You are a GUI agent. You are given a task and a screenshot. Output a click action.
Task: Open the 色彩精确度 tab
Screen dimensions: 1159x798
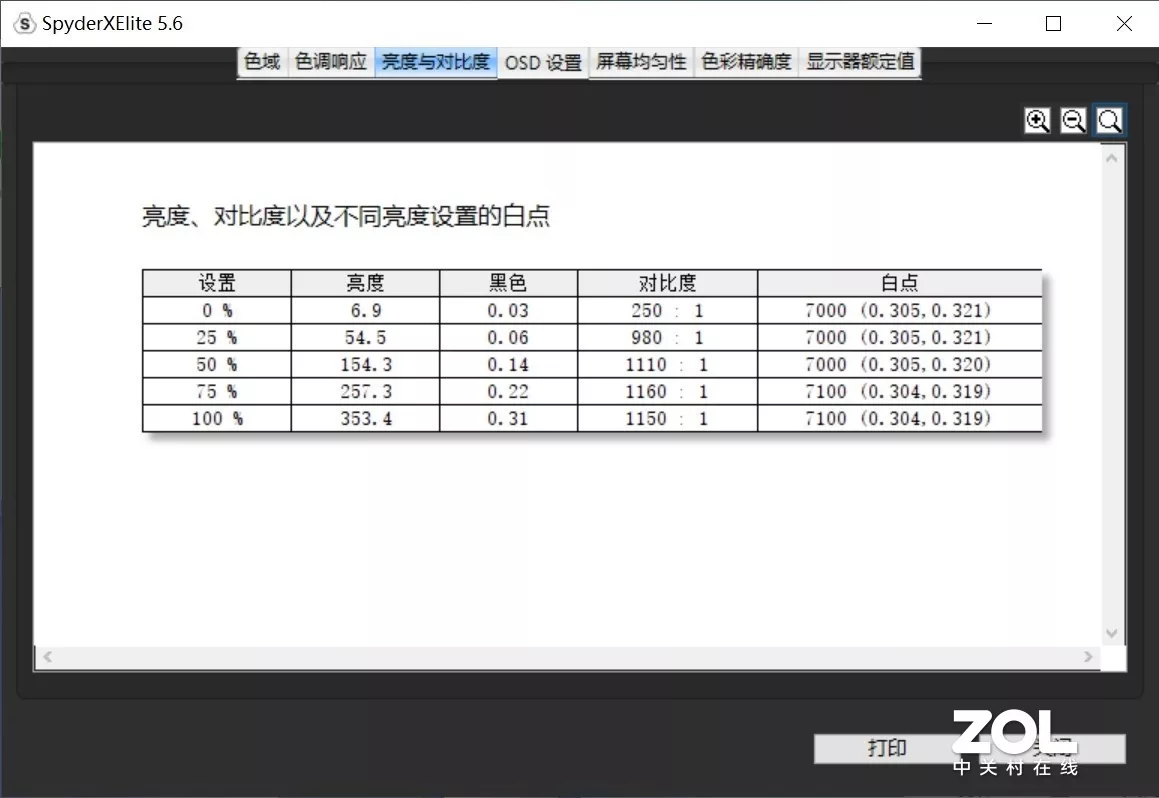coord(746,61)
